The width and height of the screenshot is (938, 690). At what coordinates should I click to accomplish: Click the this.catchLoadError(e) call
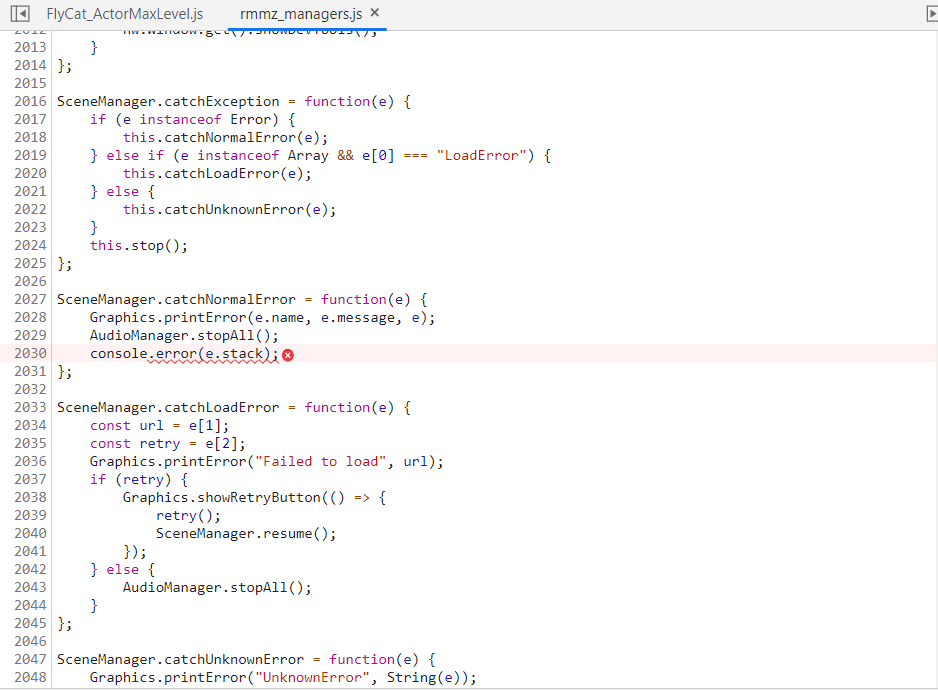point(217,174)
